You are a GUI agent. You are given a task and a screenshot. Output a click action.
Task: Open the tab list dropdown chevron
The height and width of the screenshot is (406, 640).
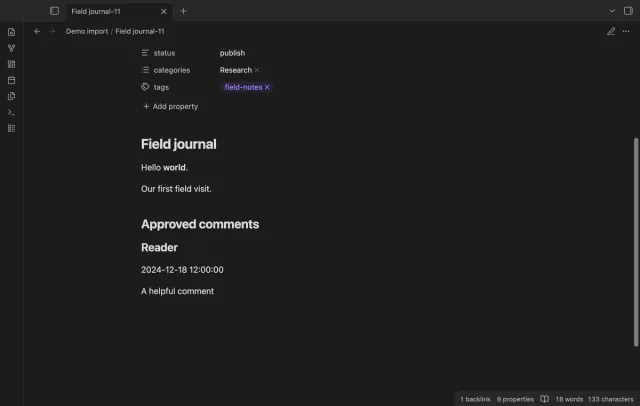tap(612, 11)
